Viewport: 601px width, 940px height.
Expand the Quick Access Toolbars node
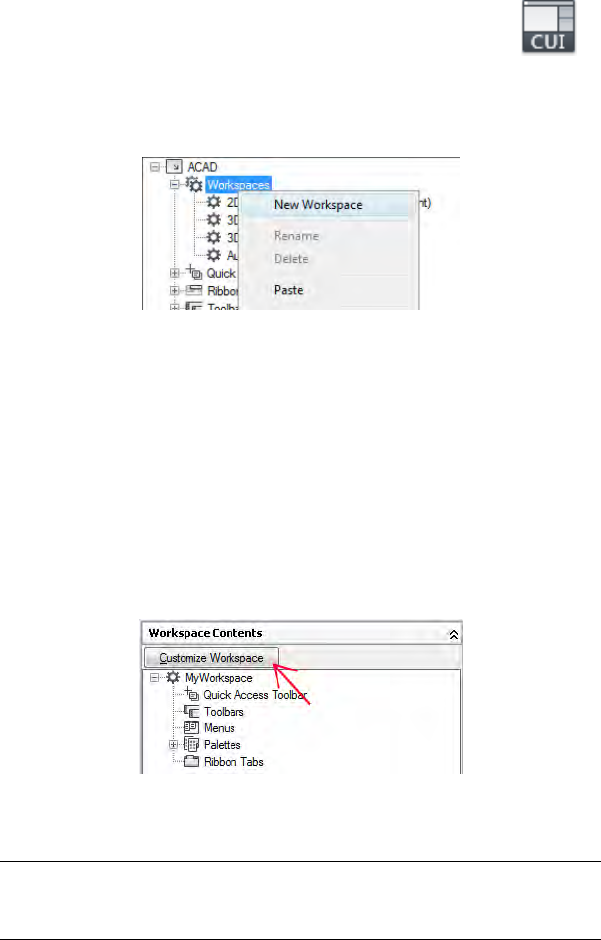point(174,273)
